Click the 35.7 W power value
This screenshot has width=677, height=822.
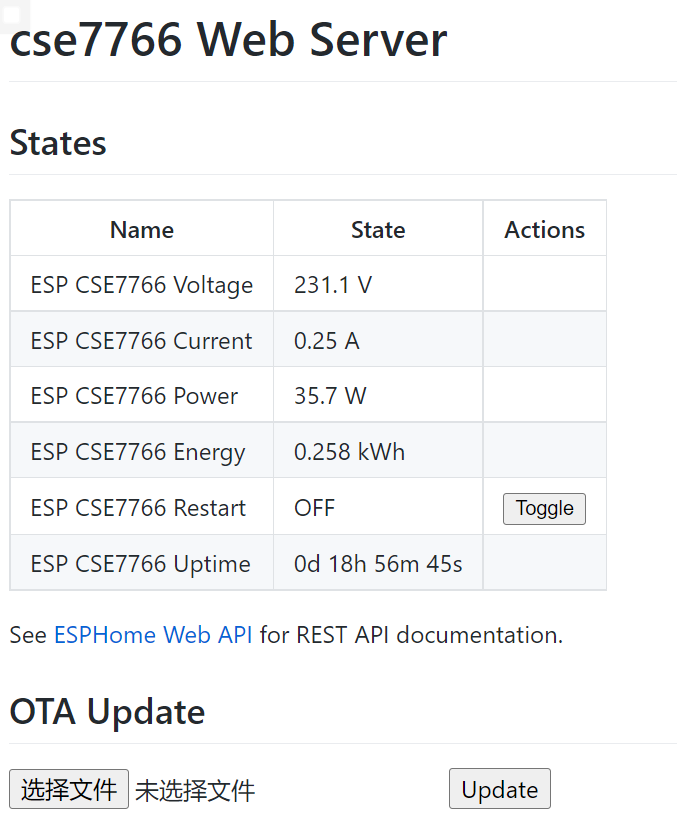coord(330,396)
